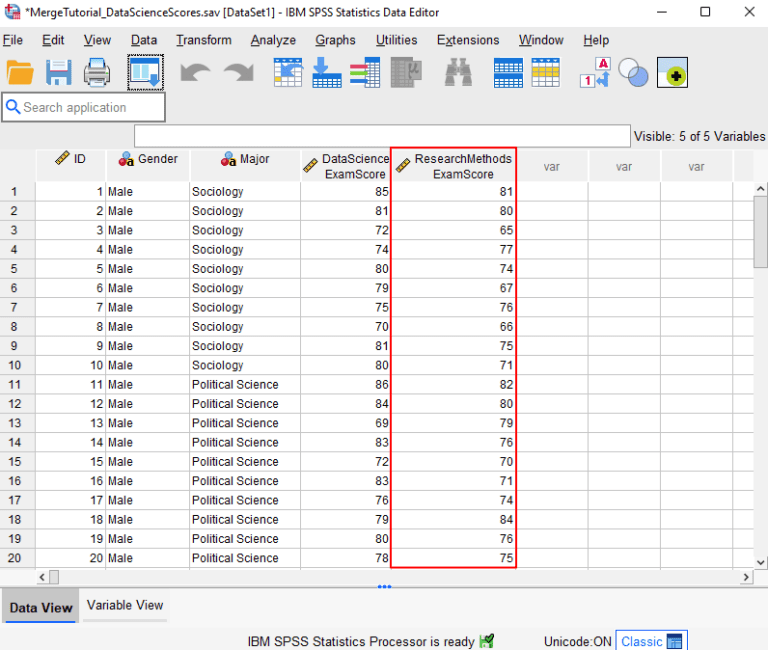Click the horizontal scrollbar right arrow

pos(746,578)
